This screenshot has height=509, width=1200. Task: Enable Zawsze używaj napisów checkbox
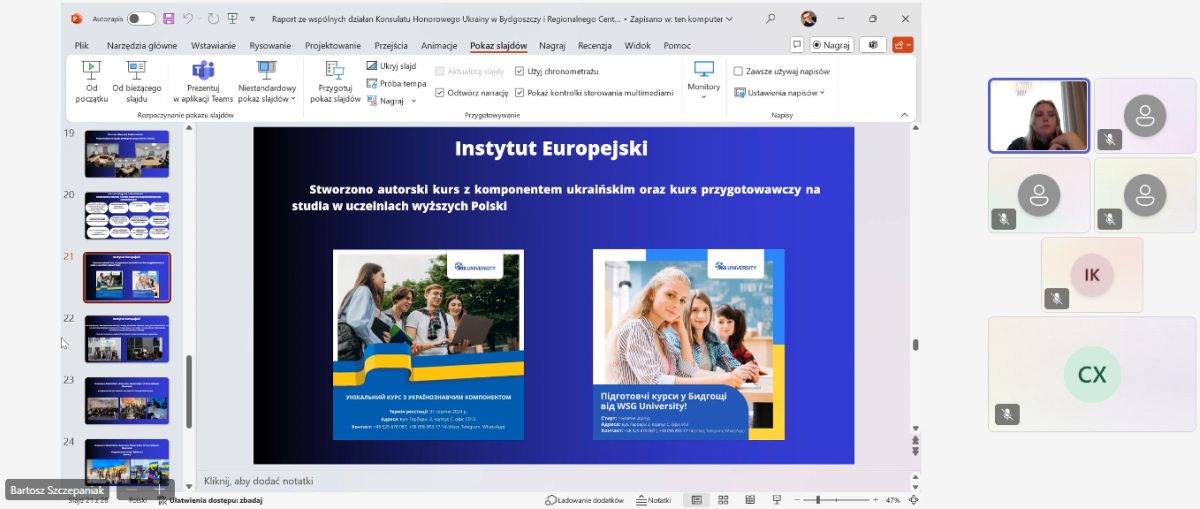[x=738, y=71]
